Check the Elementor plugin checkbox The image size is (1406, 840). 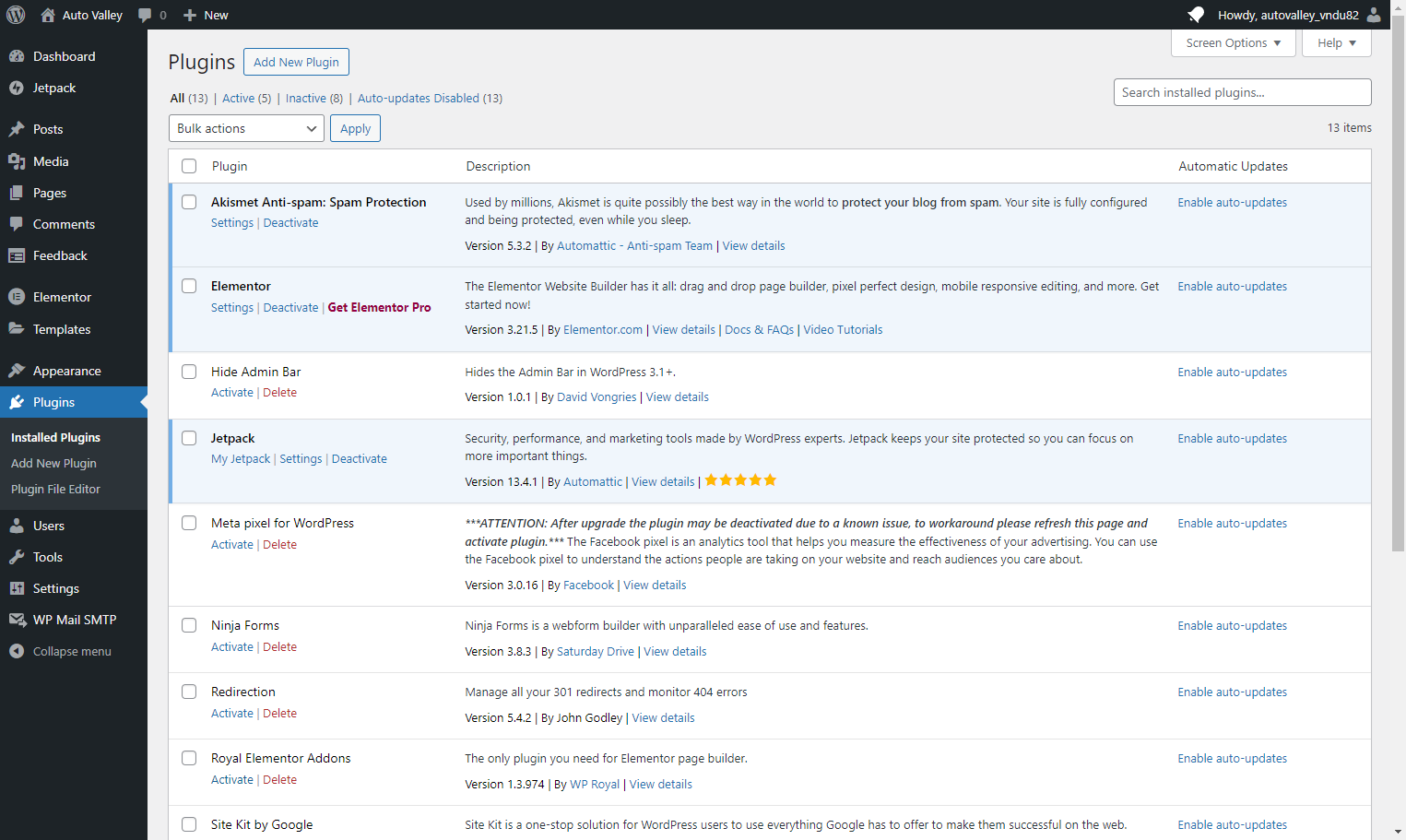[189, 286]
